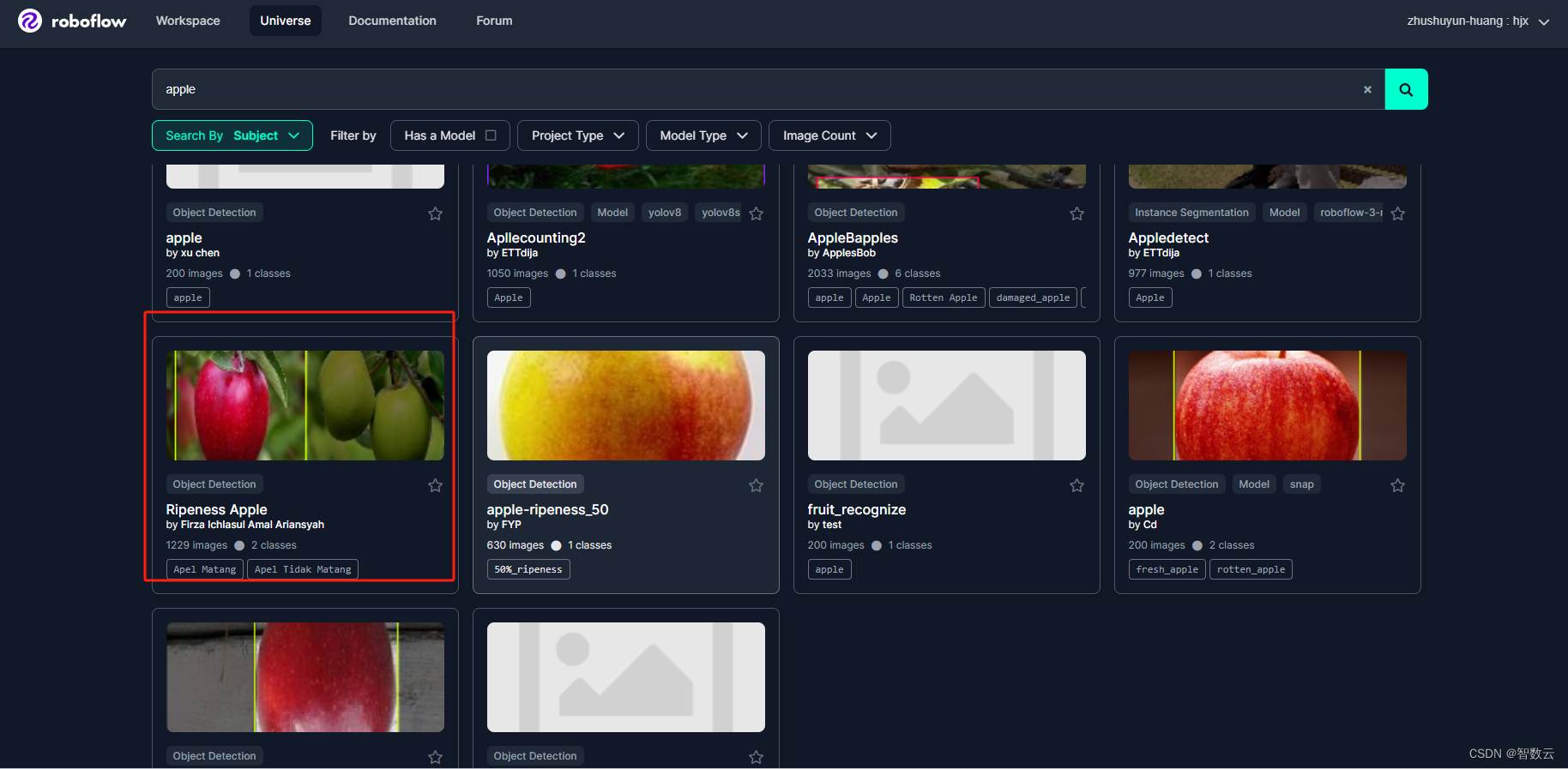Click author 'by ApplesBob'
Viewport: 1568px width, 769px height.
(841, 253)
